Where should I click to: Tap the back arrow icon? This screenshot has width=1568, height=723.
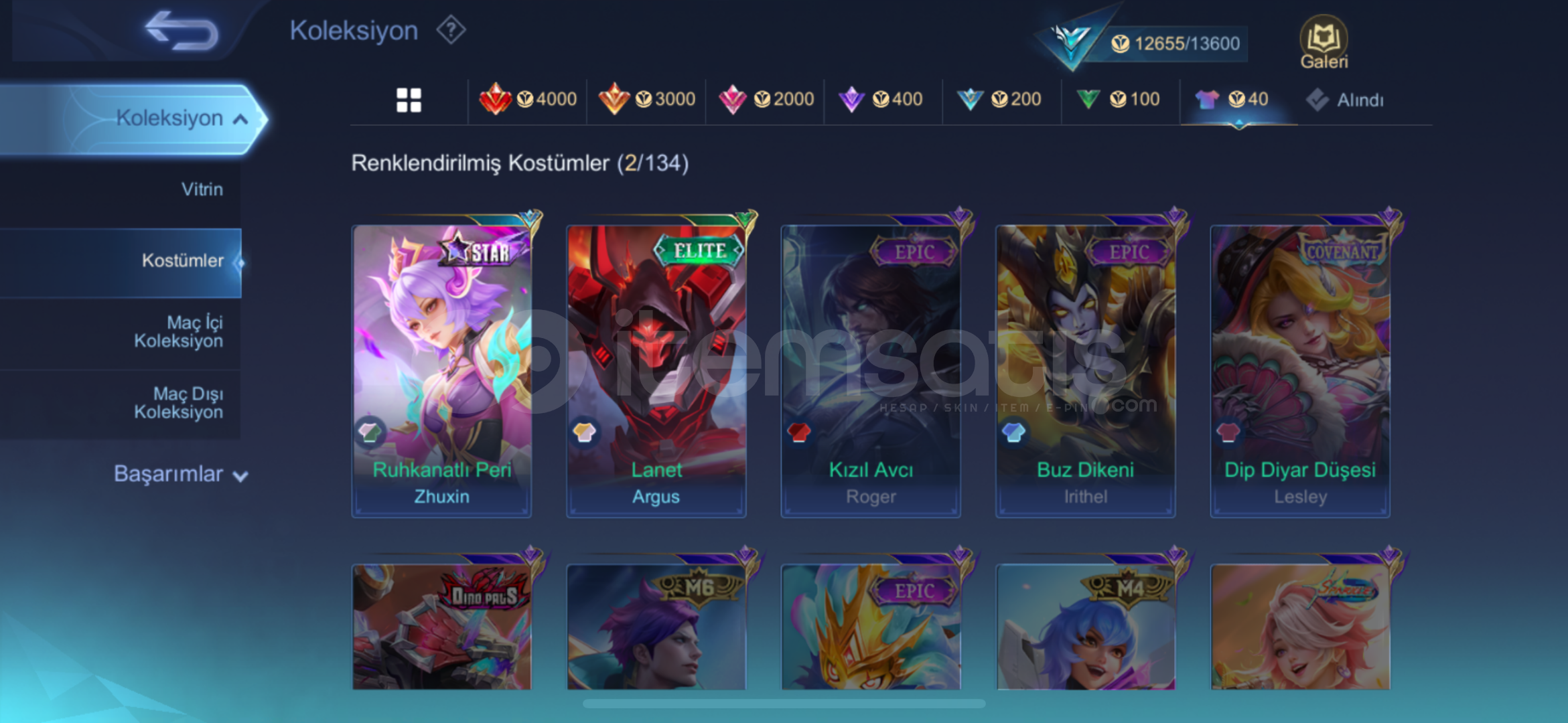coord(182,31)
